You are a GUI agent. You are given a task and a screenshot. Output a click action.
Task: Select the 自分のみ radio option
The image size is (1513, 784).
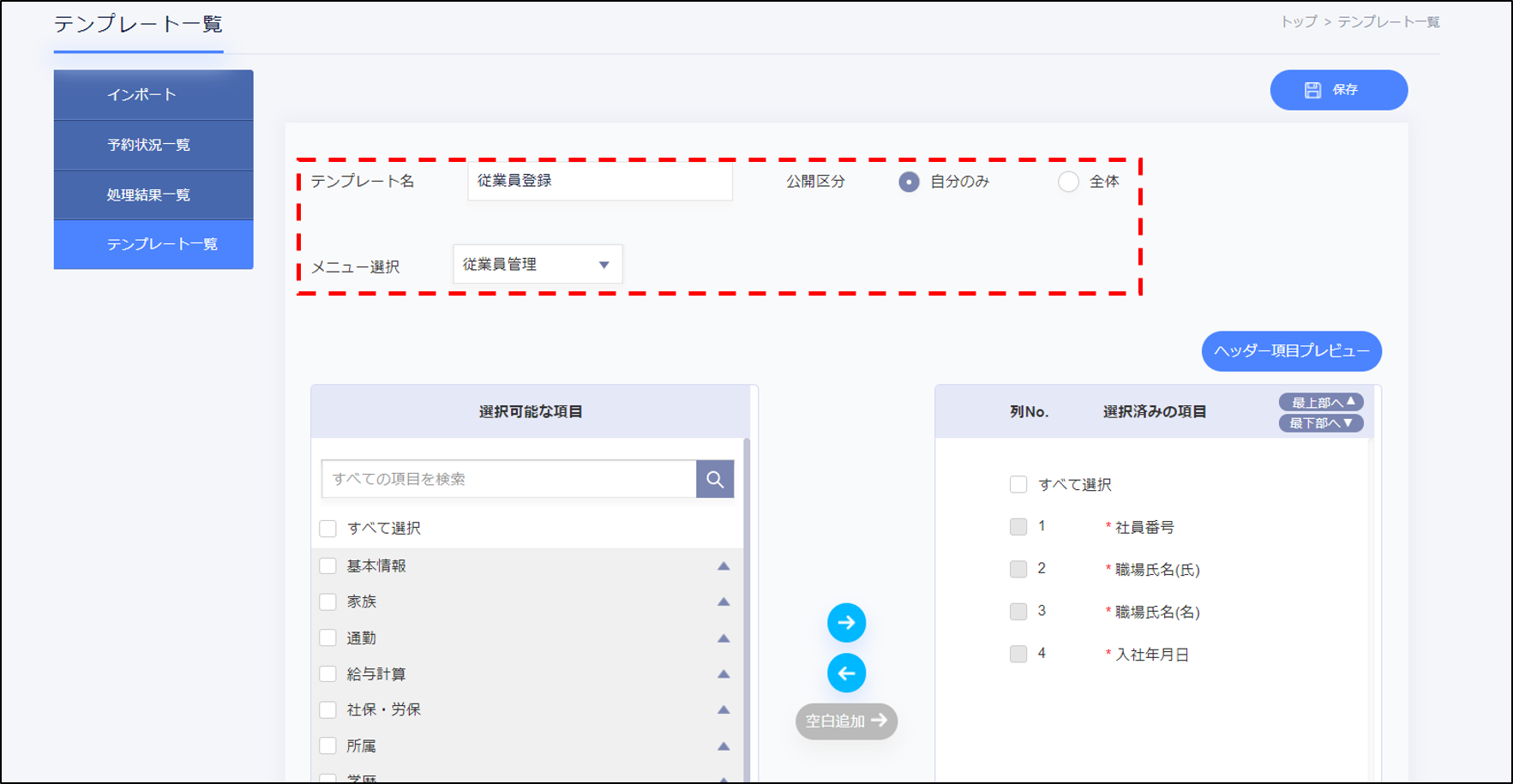coord(909,182)
